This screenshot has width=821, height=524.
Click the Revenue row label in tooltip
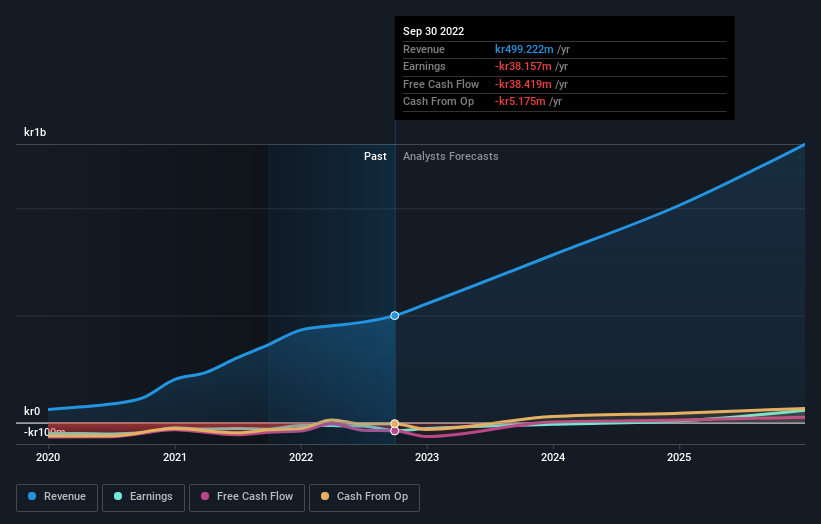(x=424, y=49)
